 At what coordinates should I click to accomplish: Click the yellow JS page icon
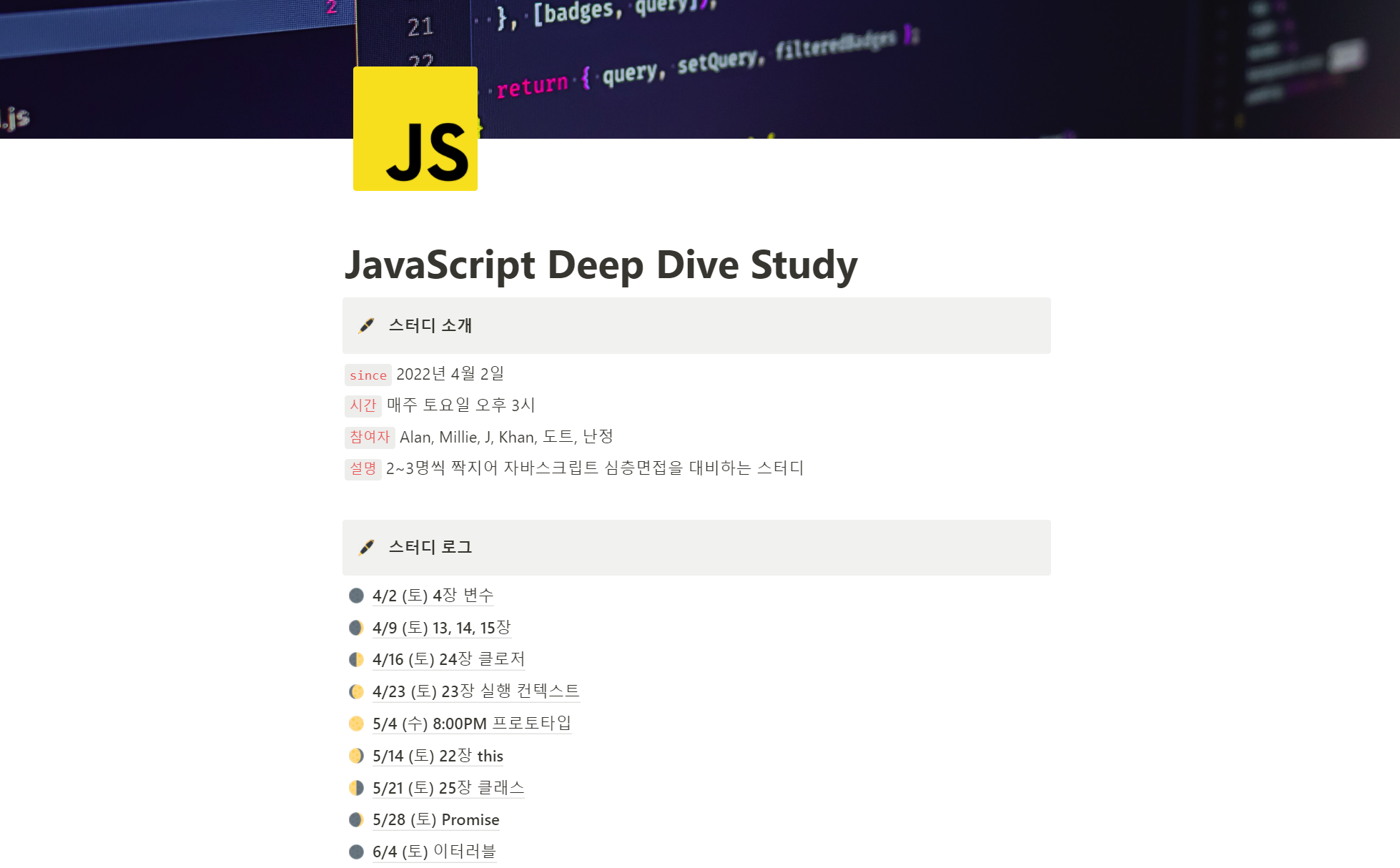(x=415, y=129)
